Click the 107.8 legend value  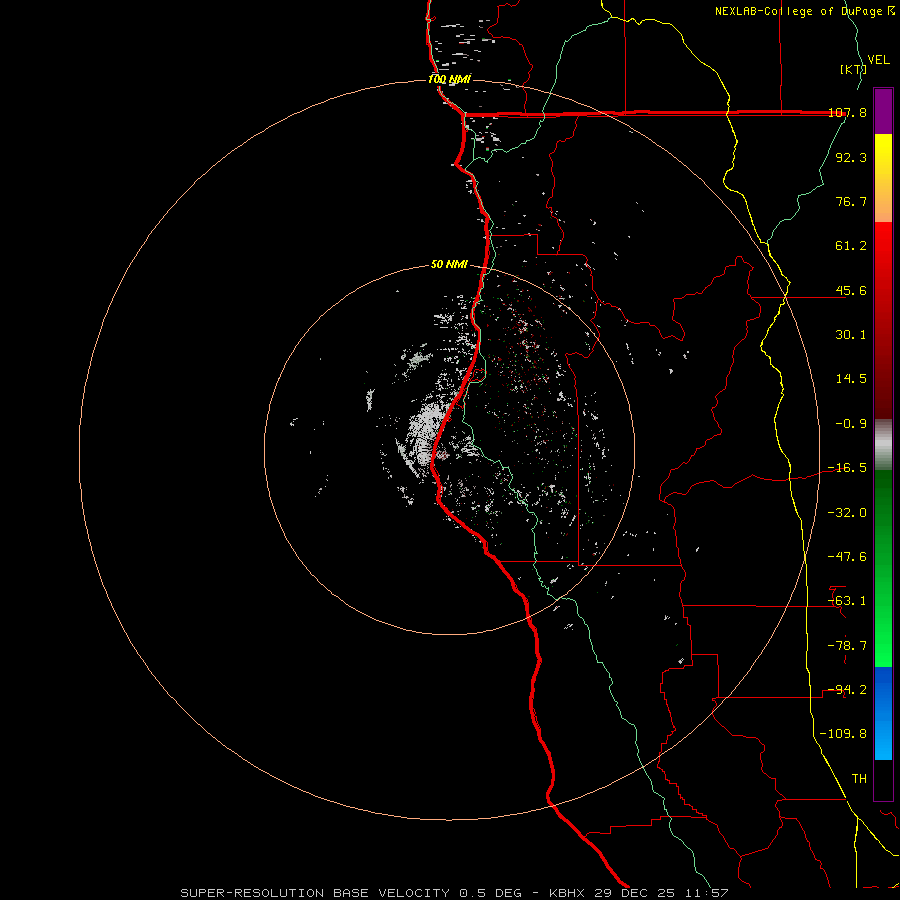click(x=848, y=112)
